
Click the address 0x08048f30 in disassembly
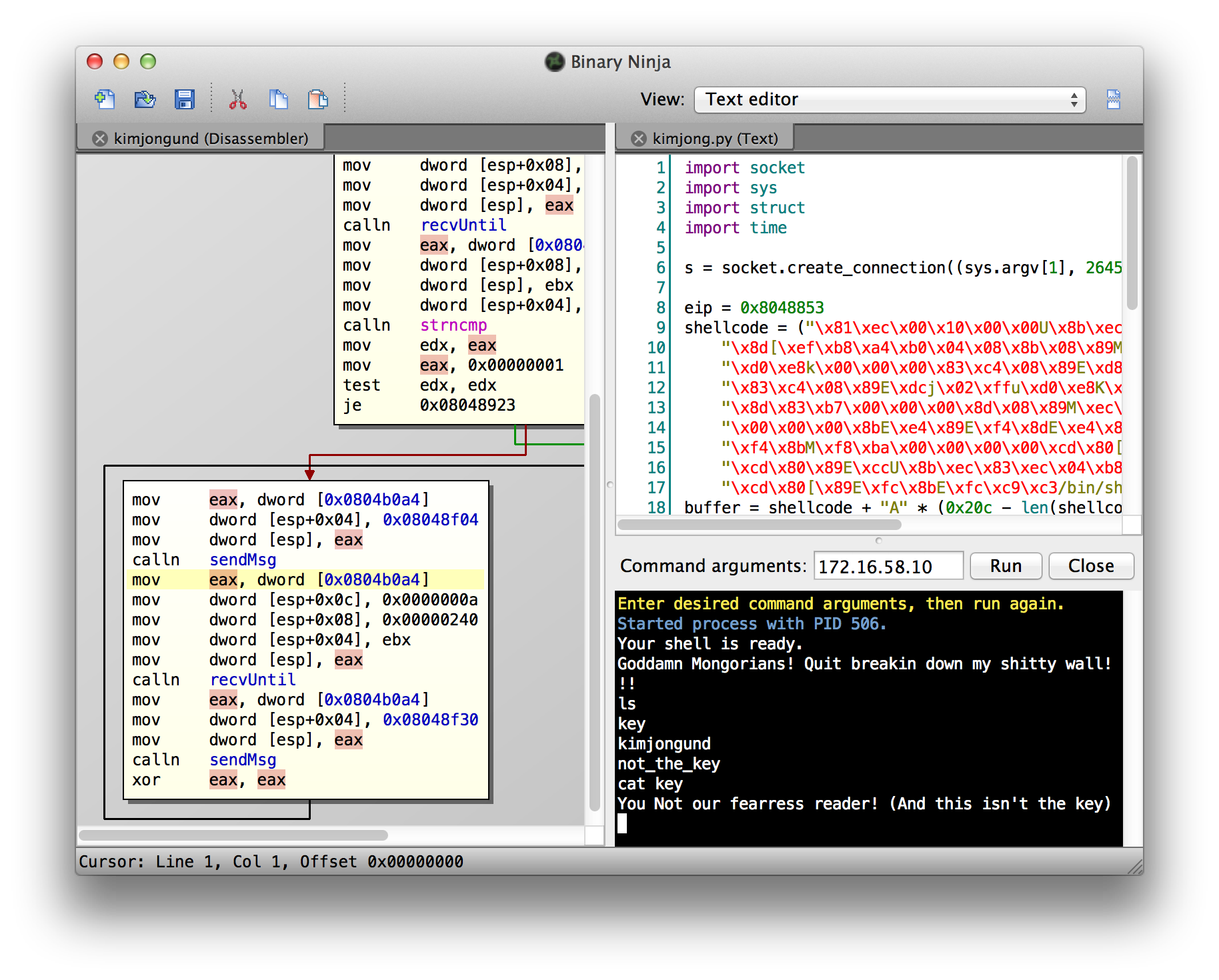pos(431,720)
